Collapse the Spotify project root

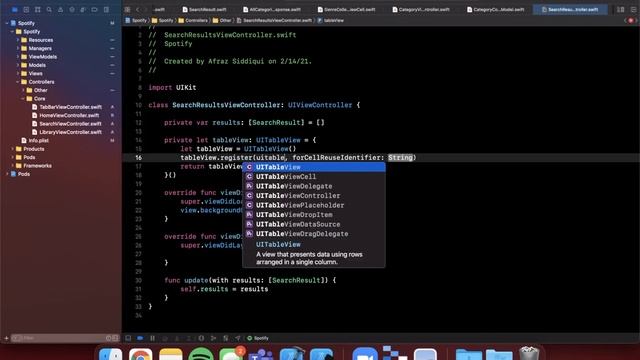(7, 23)
